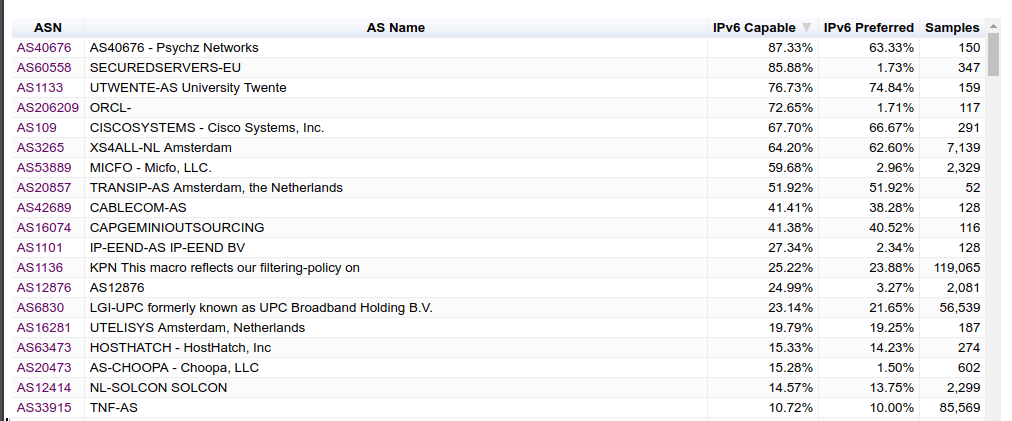This screenshot has width=1012, height=421.
Task: Open the AS1136 link
Action: pyautogui.click(x=40, y=268)
